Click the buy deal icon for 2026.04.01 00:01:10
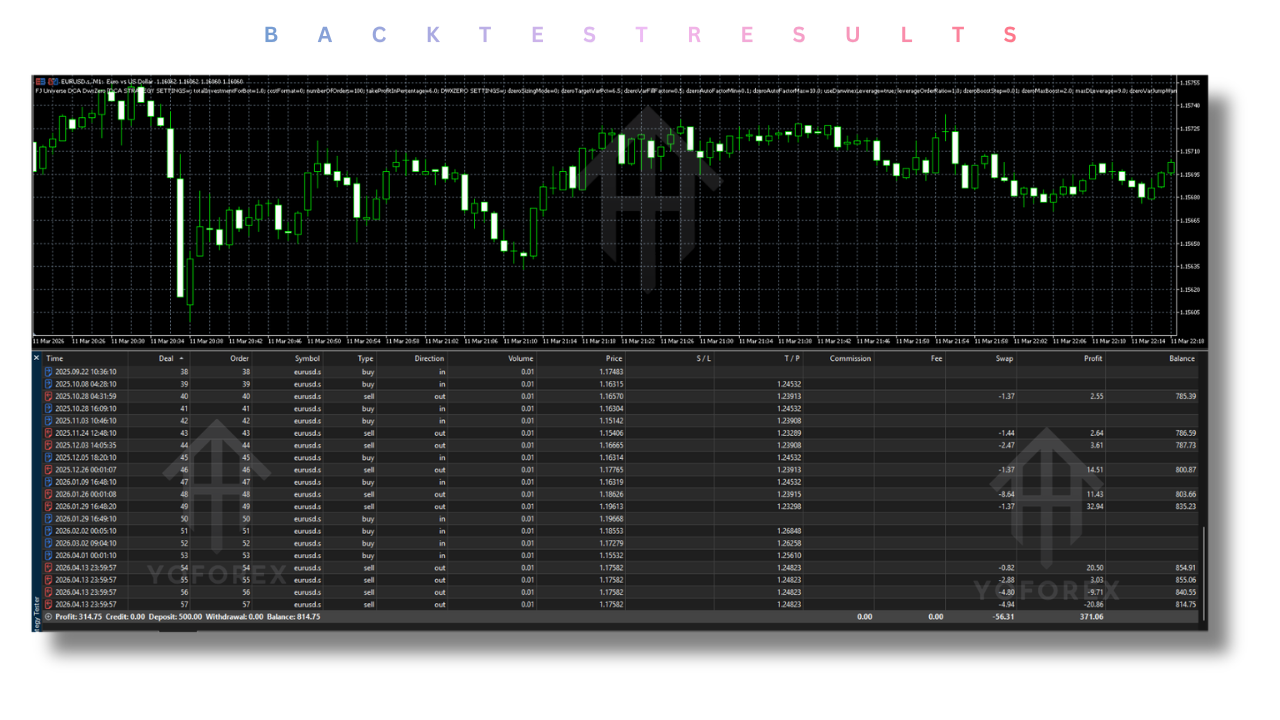Screen dimensions: 1280x720 point(48,555)
